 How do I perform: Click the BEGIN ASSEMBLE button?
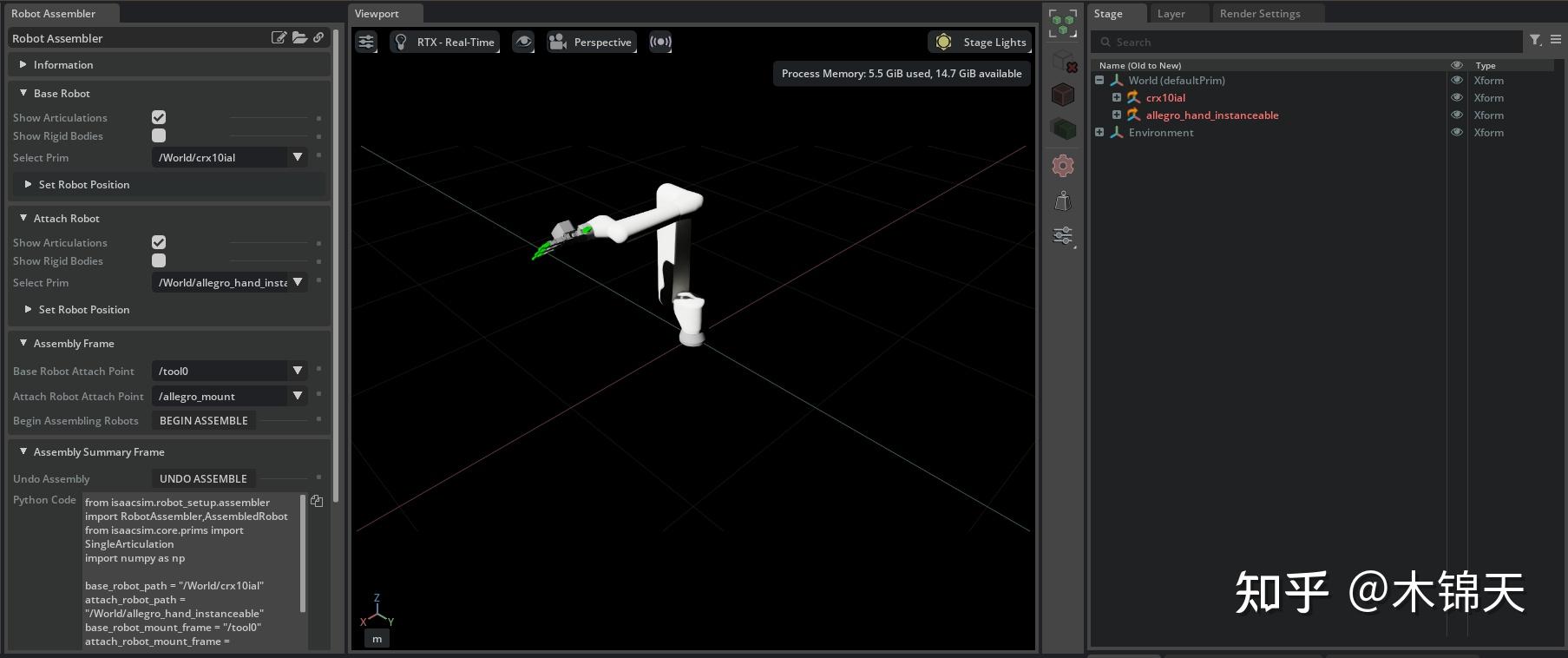(204, 420)
